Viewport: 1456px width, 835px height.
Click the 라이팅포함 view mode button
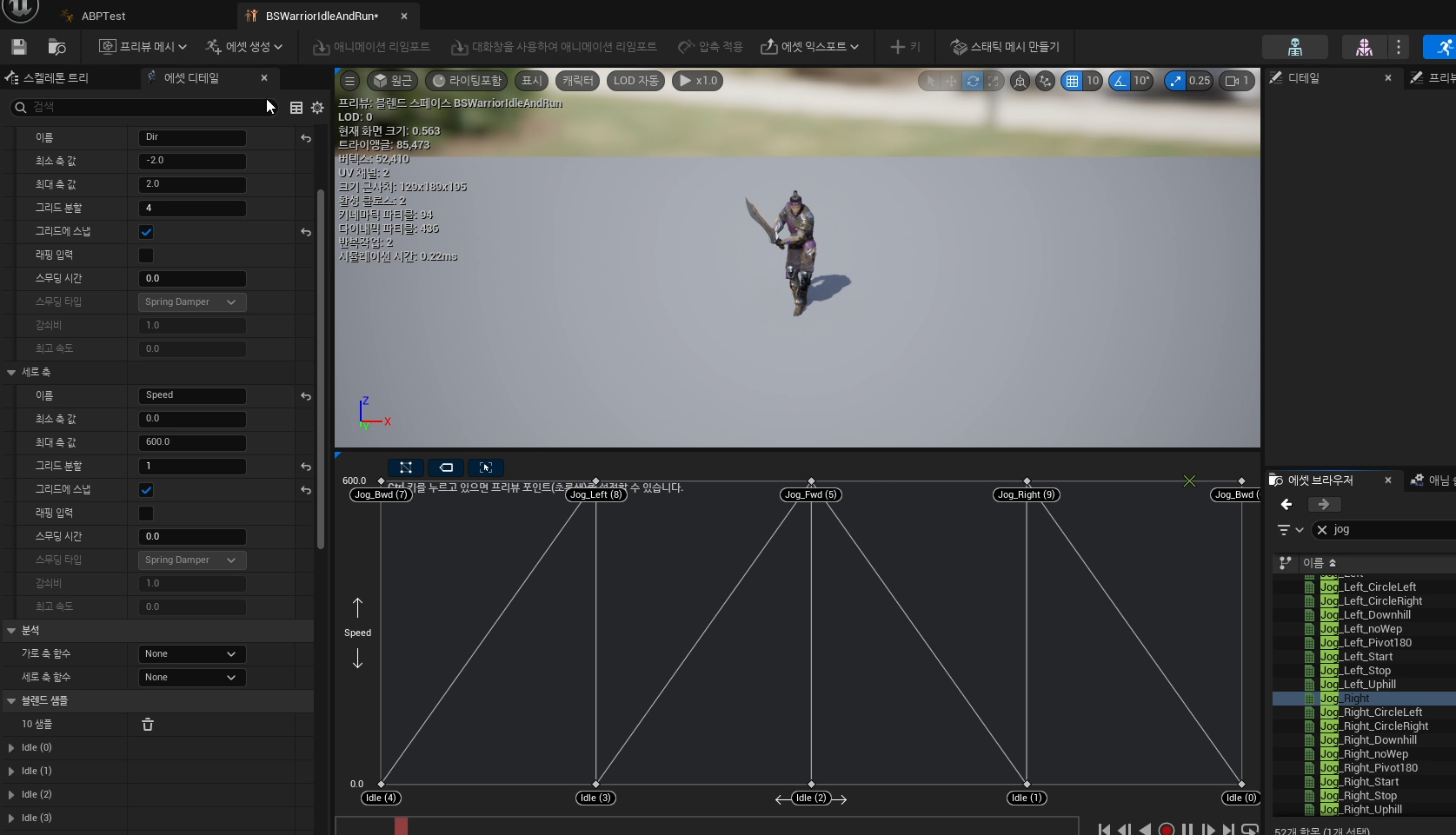click(467, 81)
